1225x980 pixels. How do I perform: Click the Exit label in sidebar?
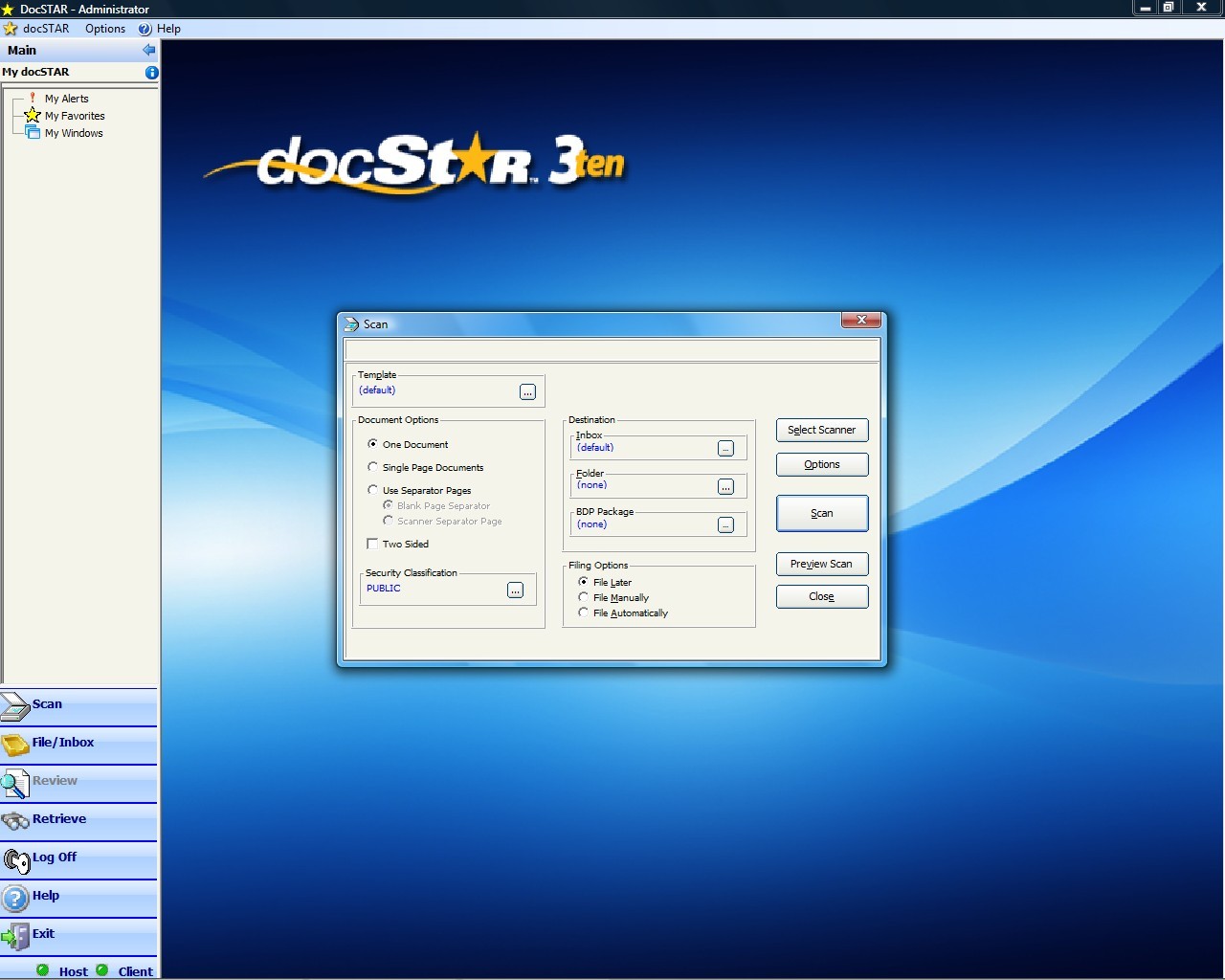click(x=43, y=934)
